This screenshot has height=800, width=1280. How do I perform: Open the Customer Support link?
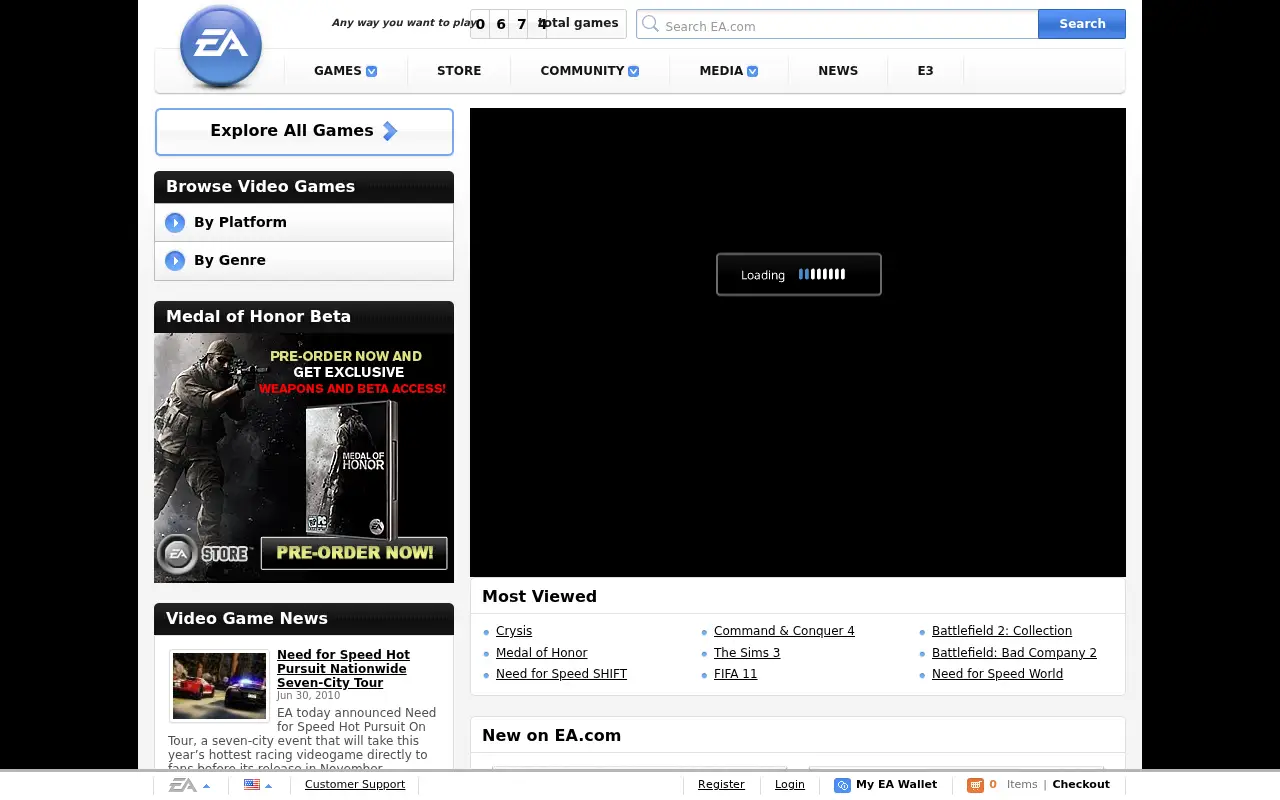[355, 785]
